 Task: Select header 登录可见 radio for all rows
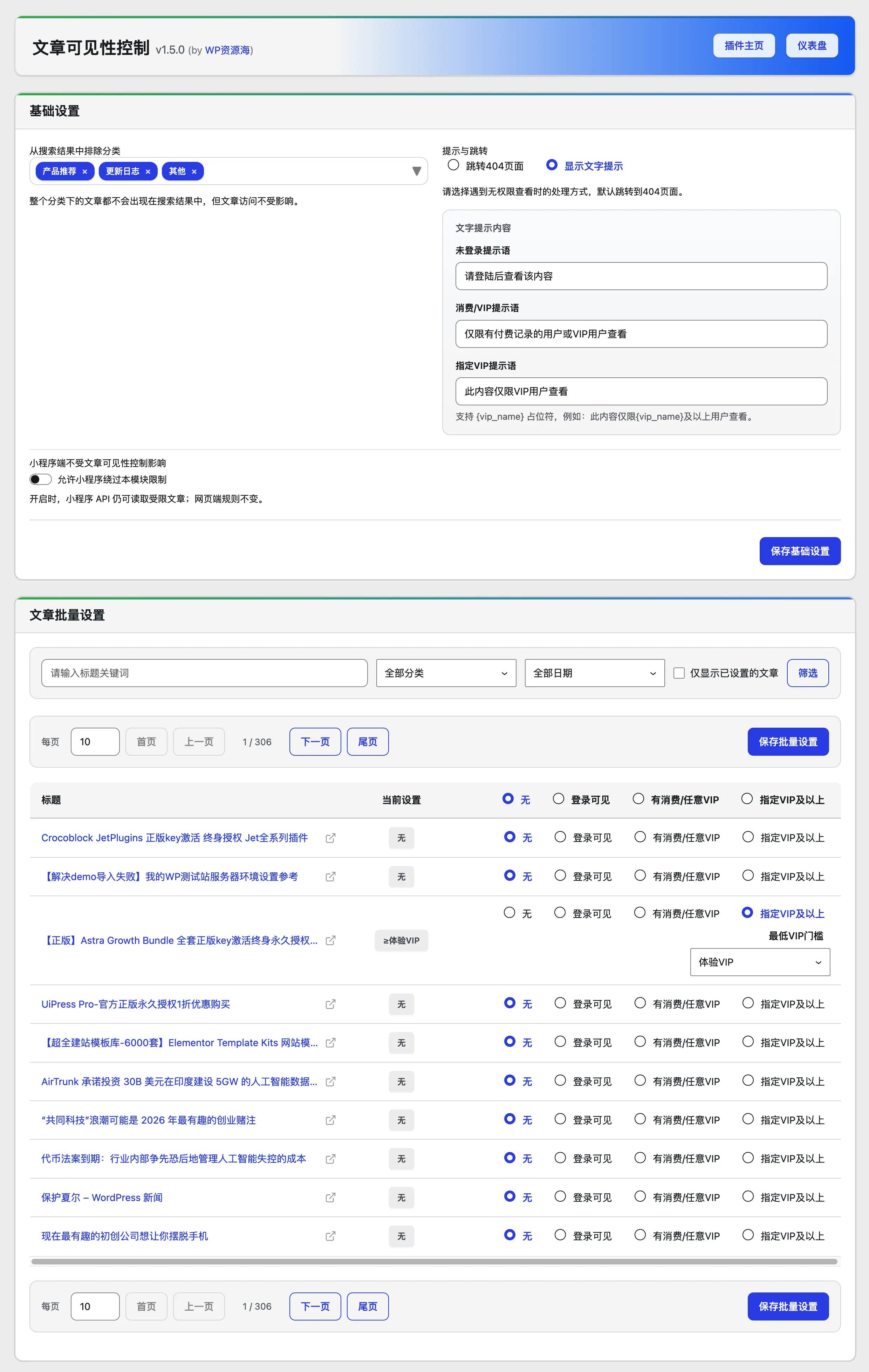pyautogui.click(x=559, y=799)
